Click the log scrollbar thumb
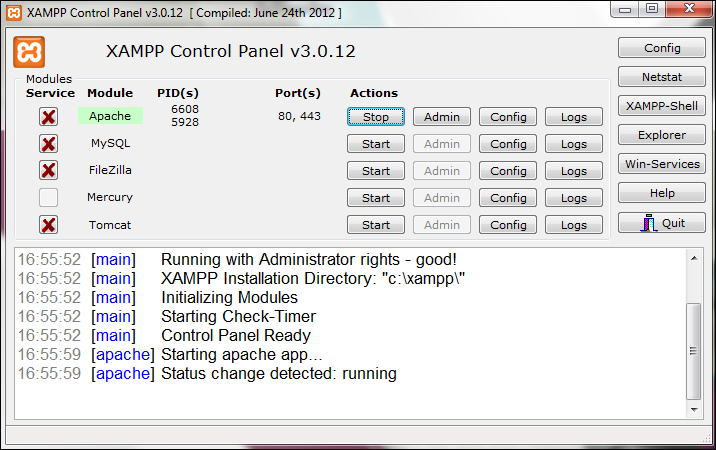 [x=694, y=351]
